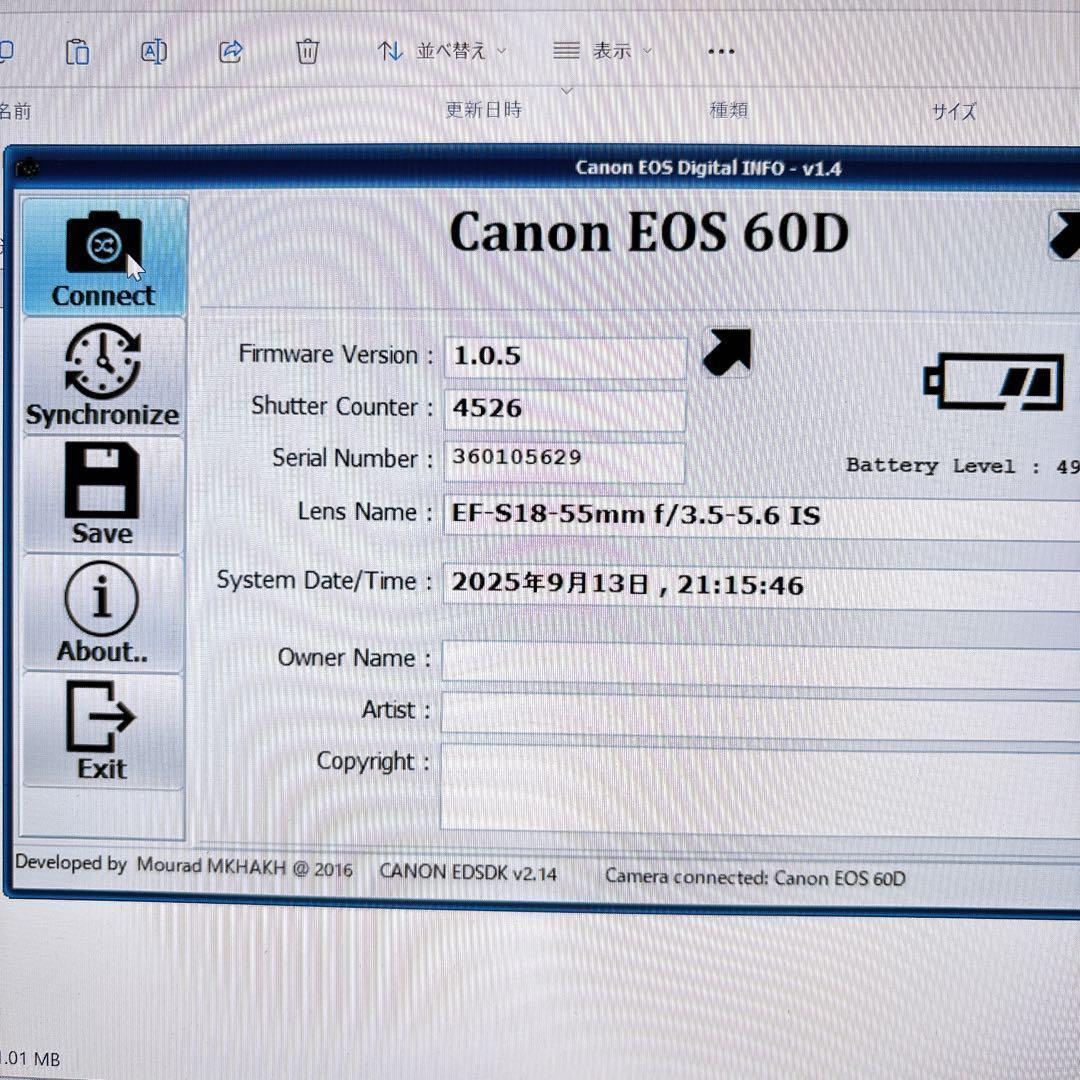
Task: Click the Save floppy disk icon
Action: coord(102,482)
